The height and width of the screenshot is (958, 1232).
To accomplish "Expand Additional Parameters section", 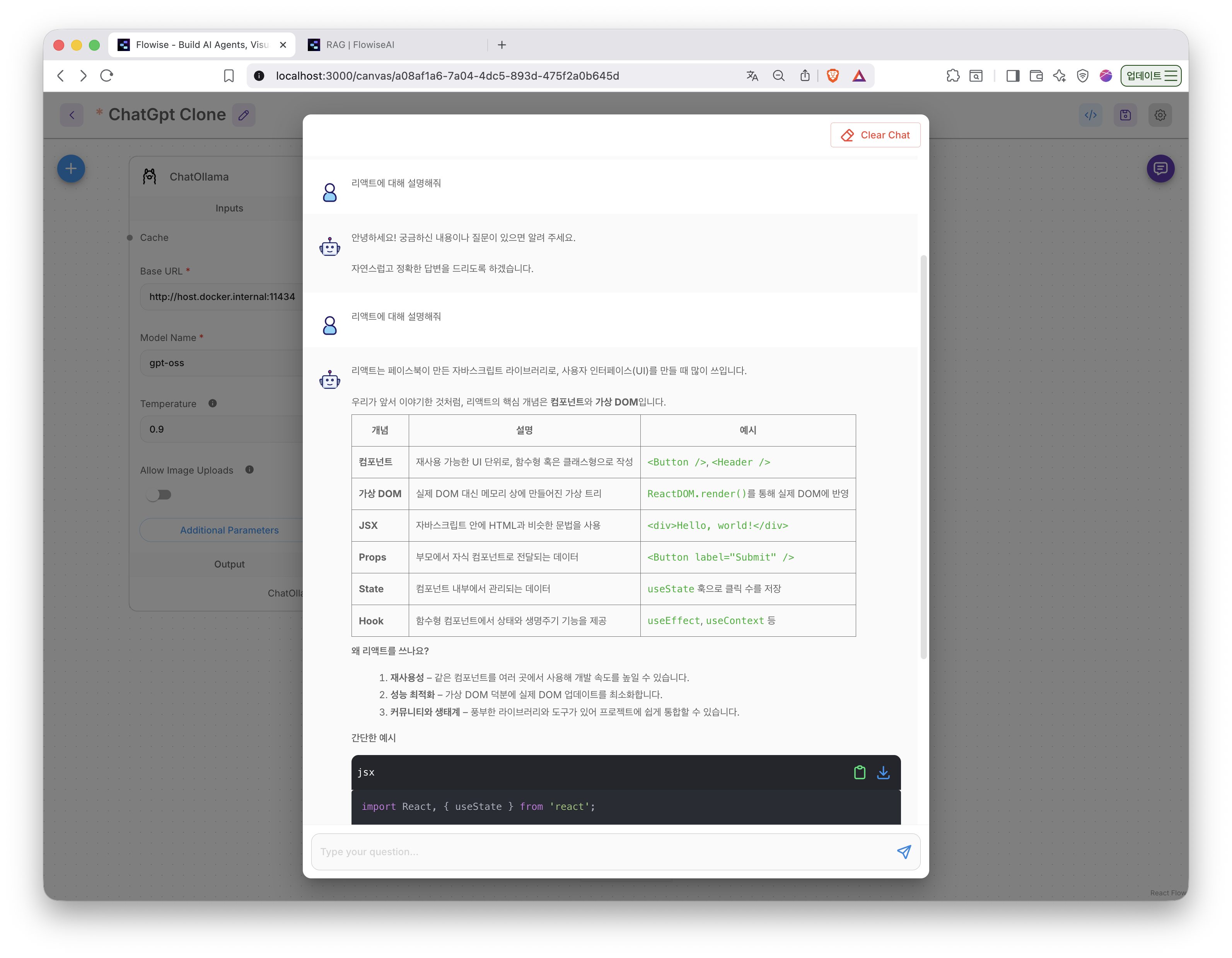I will click(x=229, y=530).
